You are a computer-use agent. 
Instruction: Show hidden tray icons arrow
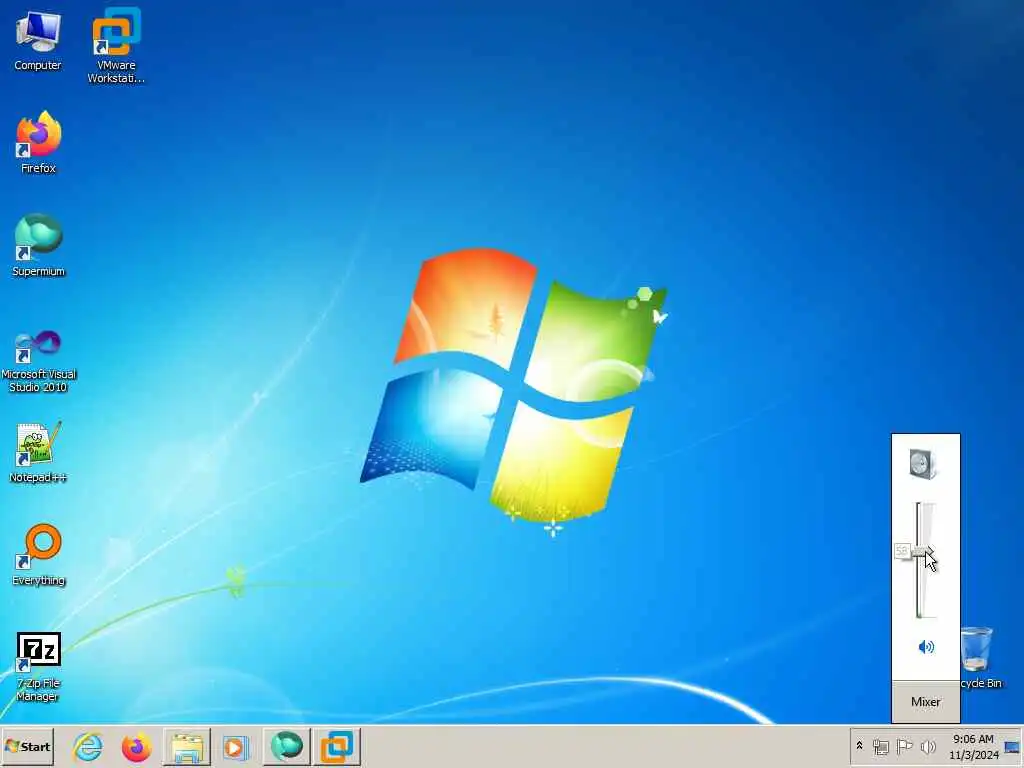pyautogui.click(x=859, y=746)
